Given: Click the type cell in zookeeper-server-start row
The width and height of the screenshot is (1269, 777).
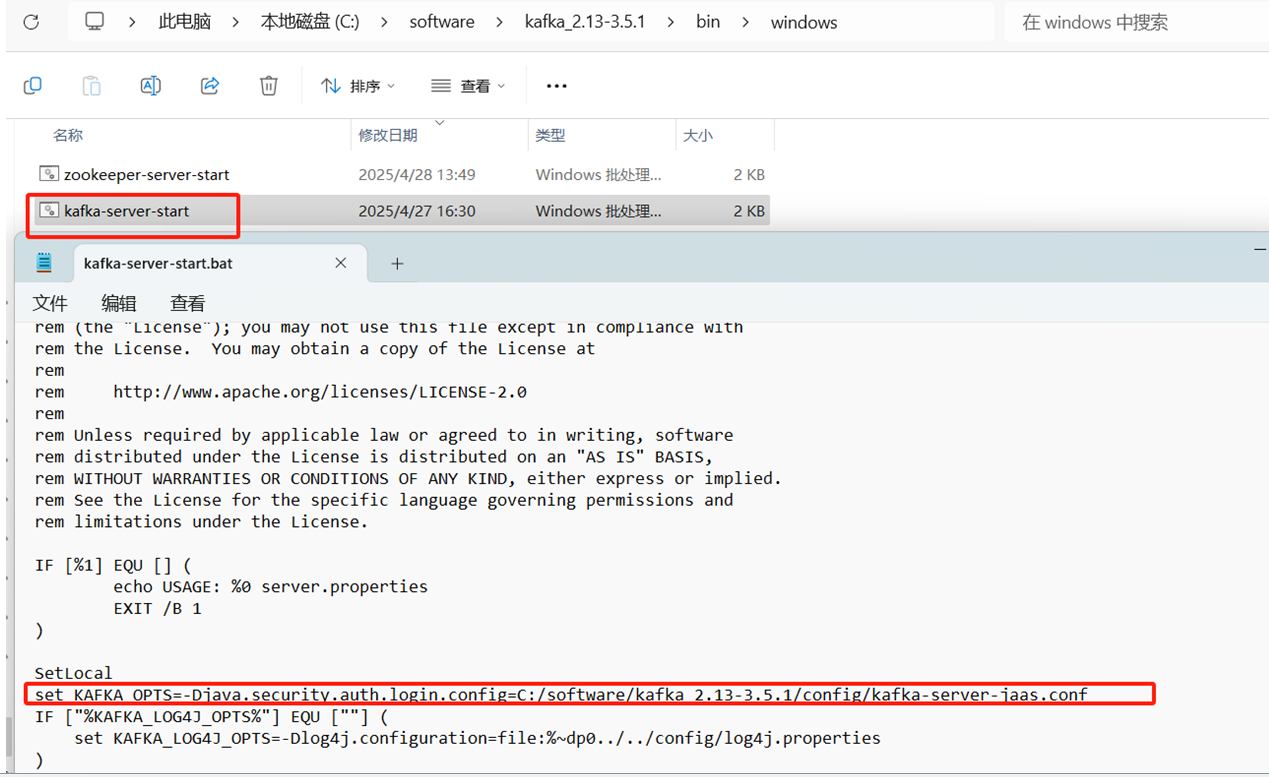Looking at the screenshot, I should pos(599,174).
